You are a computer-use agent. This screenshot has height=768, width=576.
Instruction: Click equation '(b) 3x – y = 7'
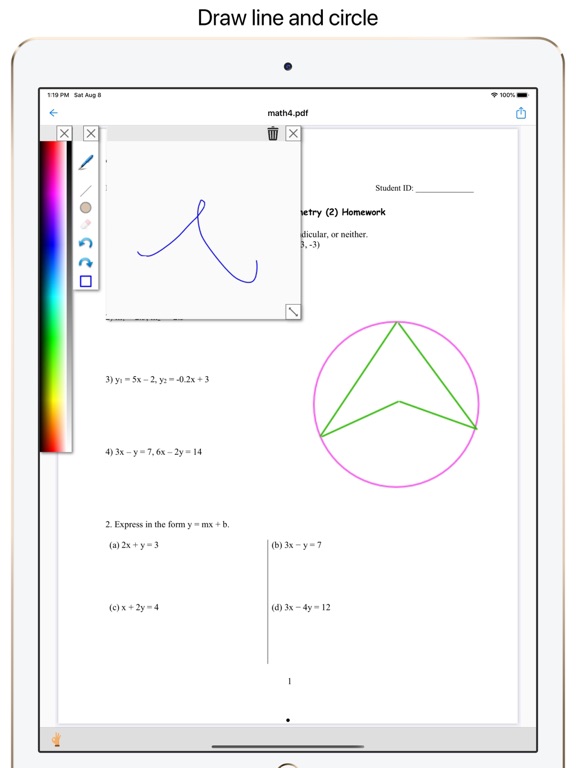[x=296, y=545]
